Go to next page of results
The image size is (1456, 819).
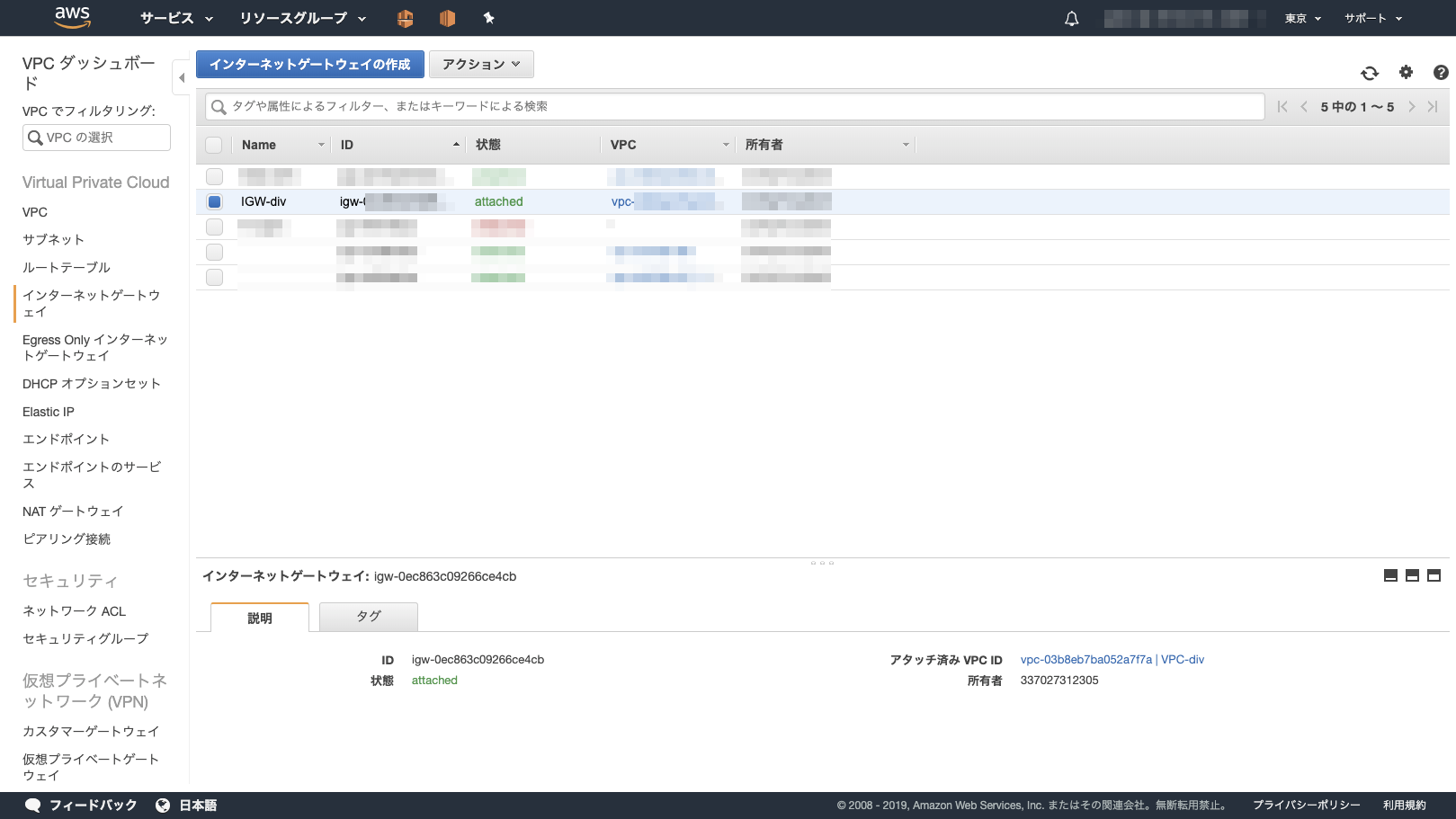(1411, 107)
